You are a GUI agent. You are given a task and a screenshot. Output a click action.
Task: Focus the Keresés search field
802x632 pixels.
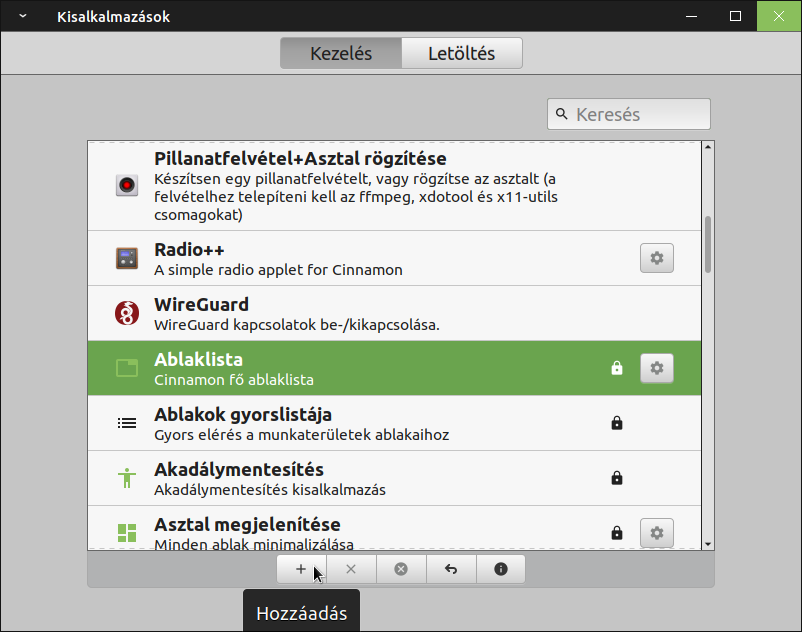click(629, 114)
